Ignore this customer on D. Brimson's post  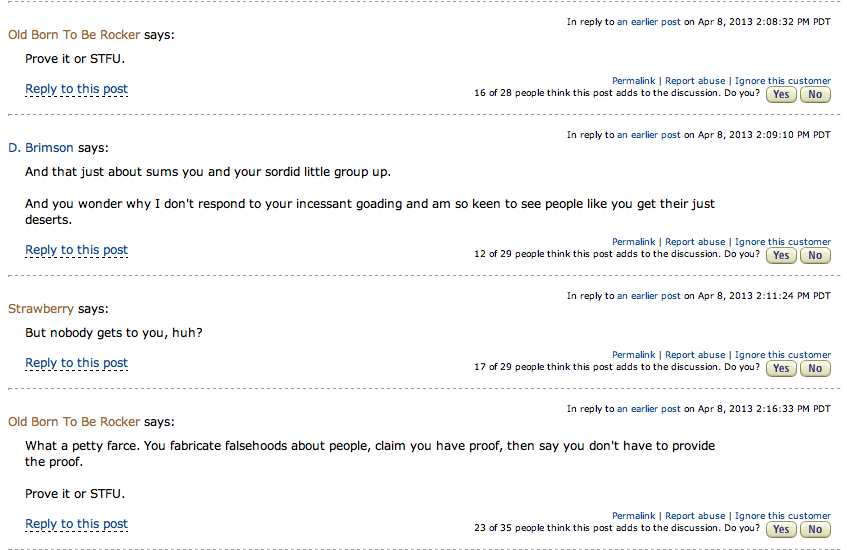tap(783, 242)
